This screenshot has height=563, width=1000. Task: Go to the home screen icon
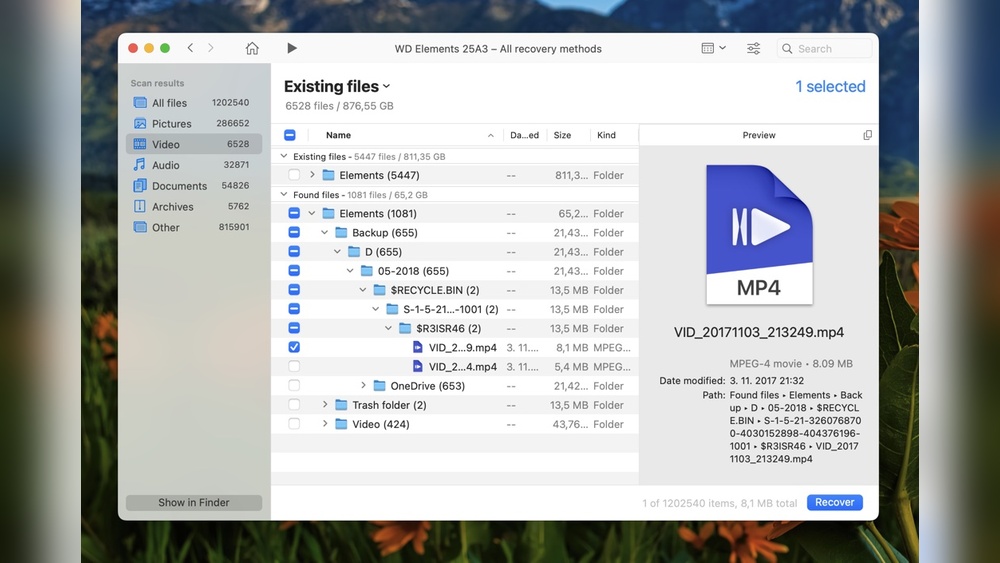252,48
